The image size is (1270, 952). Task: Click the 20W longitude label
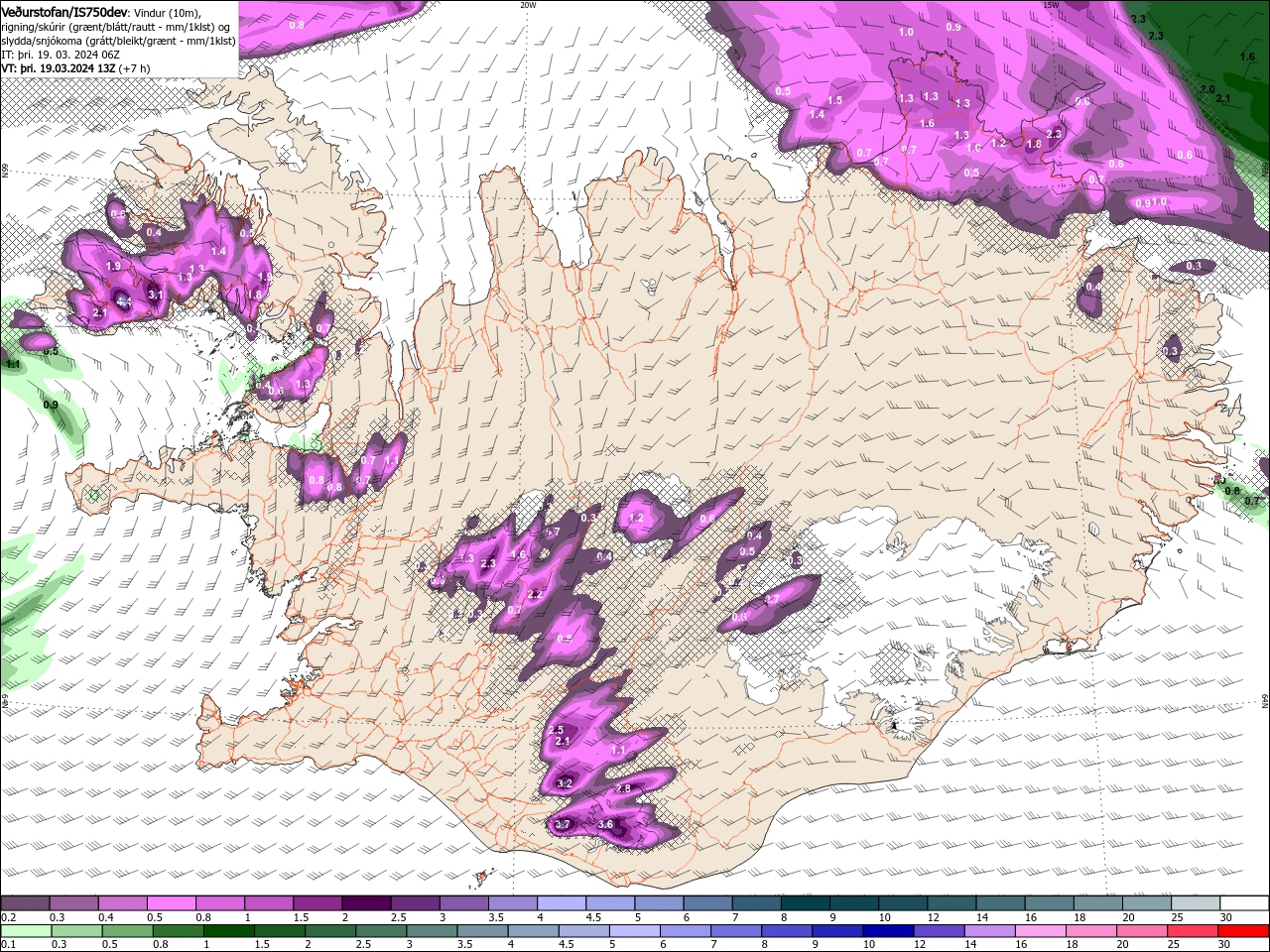pos(528,5)
